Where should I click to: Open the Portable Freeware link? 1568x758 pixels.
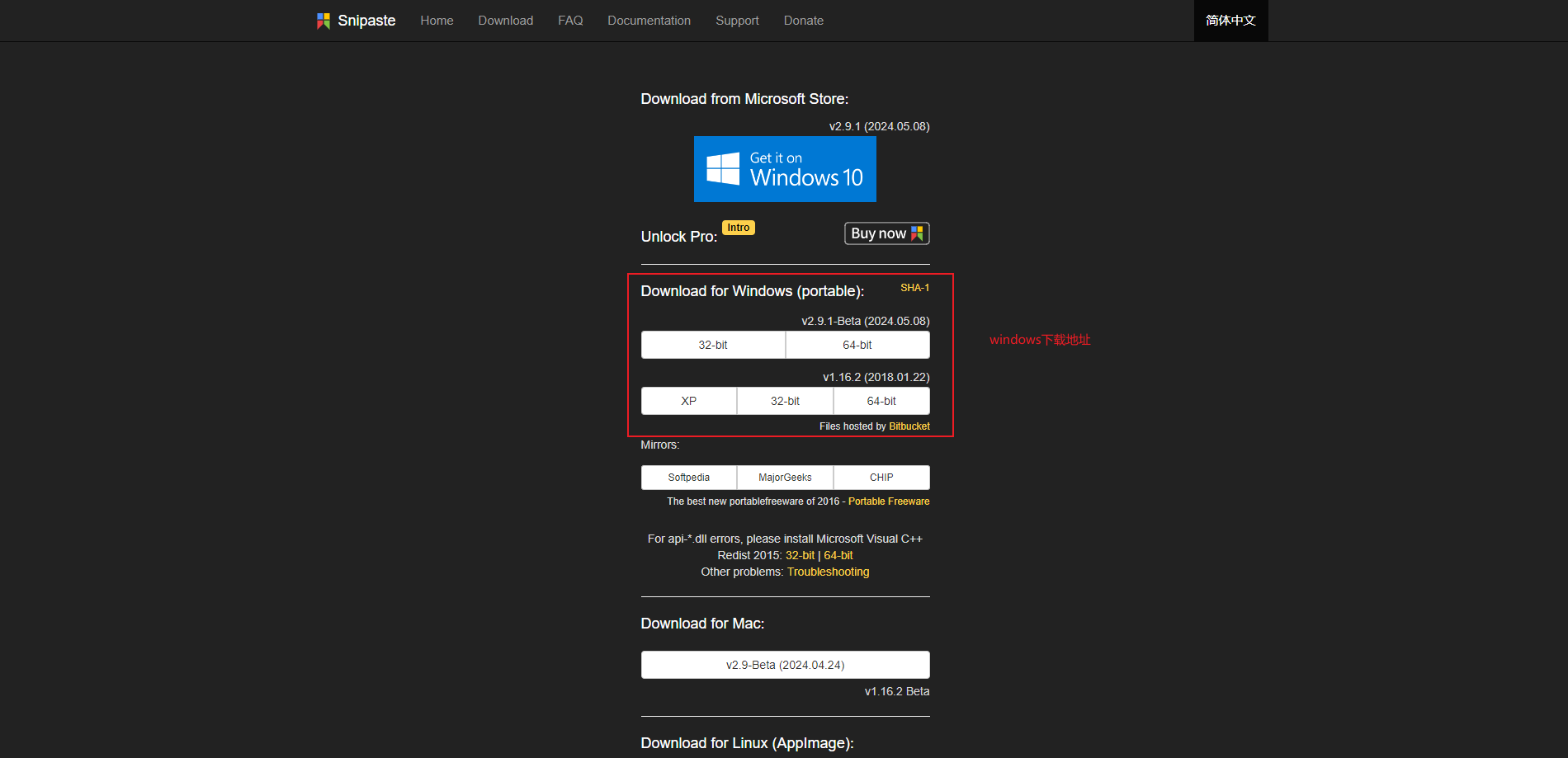pos(889,501)
